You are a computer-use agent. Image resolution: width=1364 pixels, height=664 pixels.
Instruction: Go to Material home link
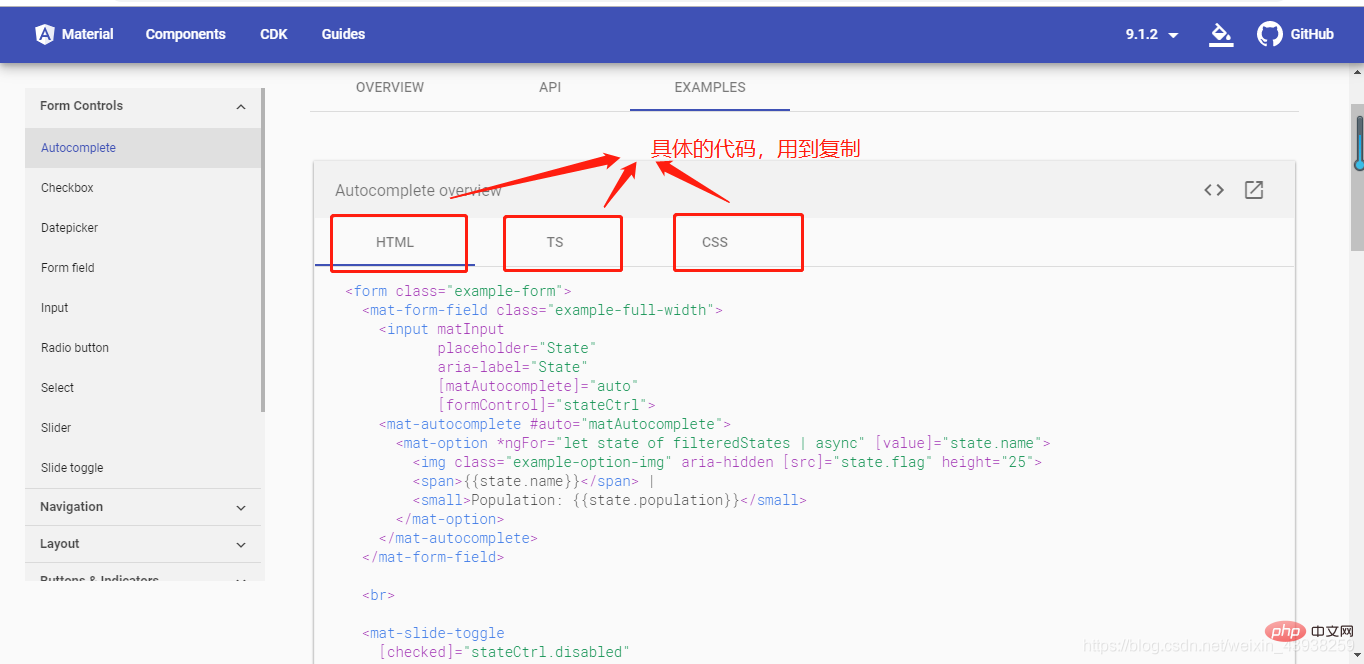tap(88, 34)
